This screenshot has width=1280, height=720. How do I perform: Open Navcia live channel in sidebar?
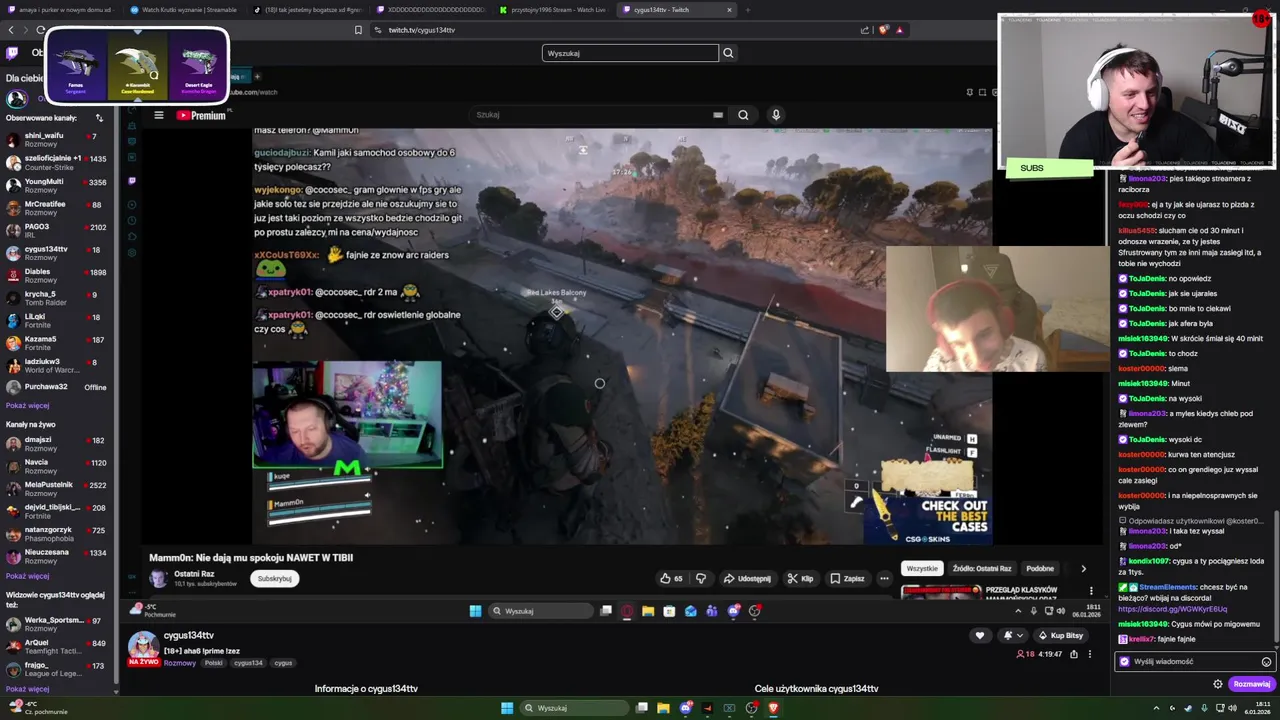[58, 467]
